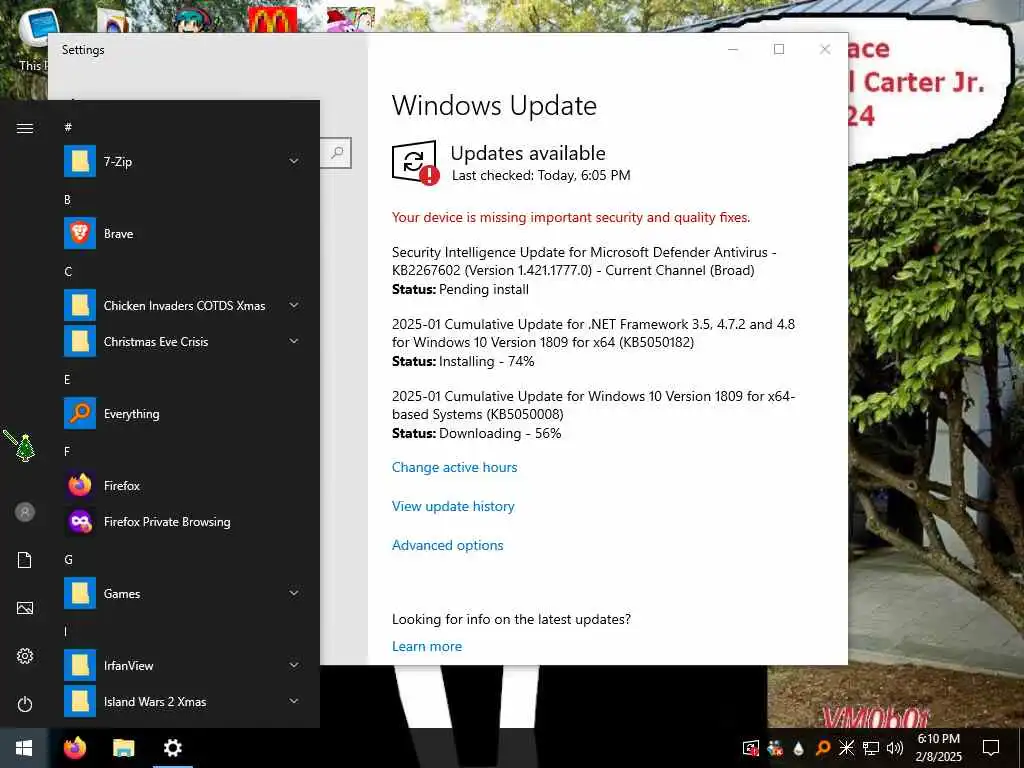The height and width of the screenshot is (768, 1024).
Task: Click the missing security fixes warning text
Action: (571, 217)
